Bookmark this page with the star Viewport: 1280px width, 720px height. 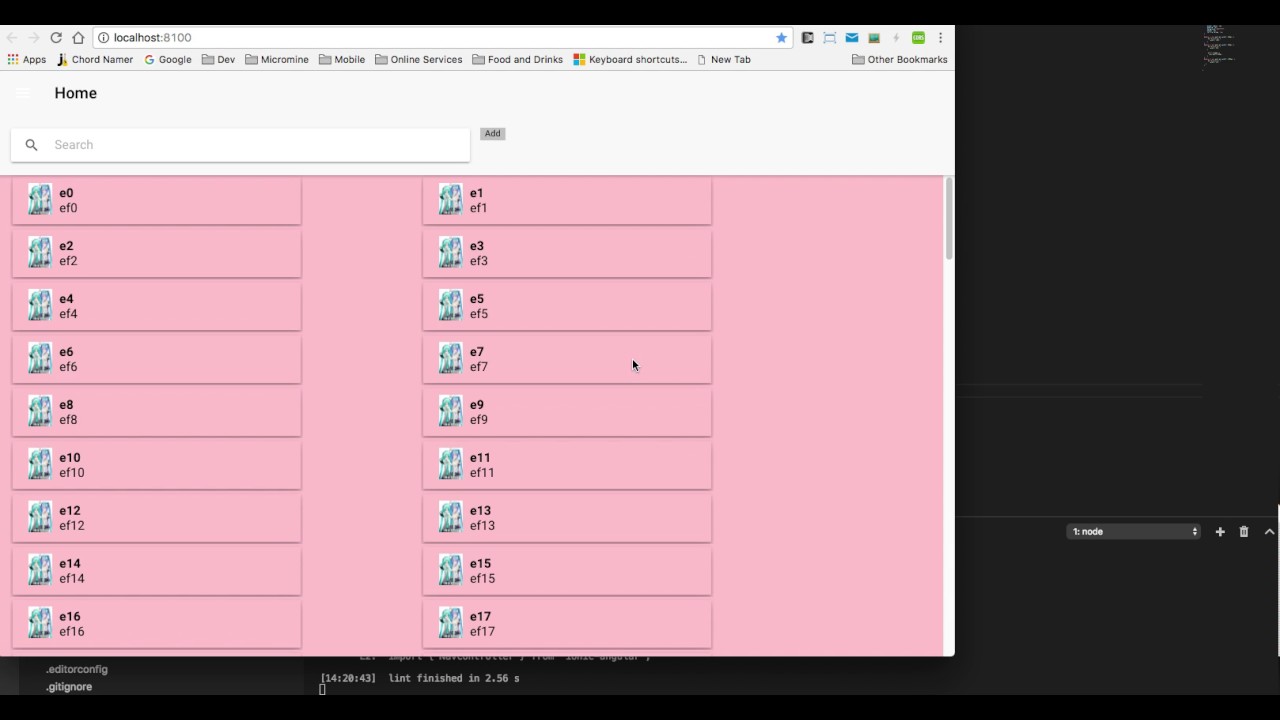pos(781,38)
